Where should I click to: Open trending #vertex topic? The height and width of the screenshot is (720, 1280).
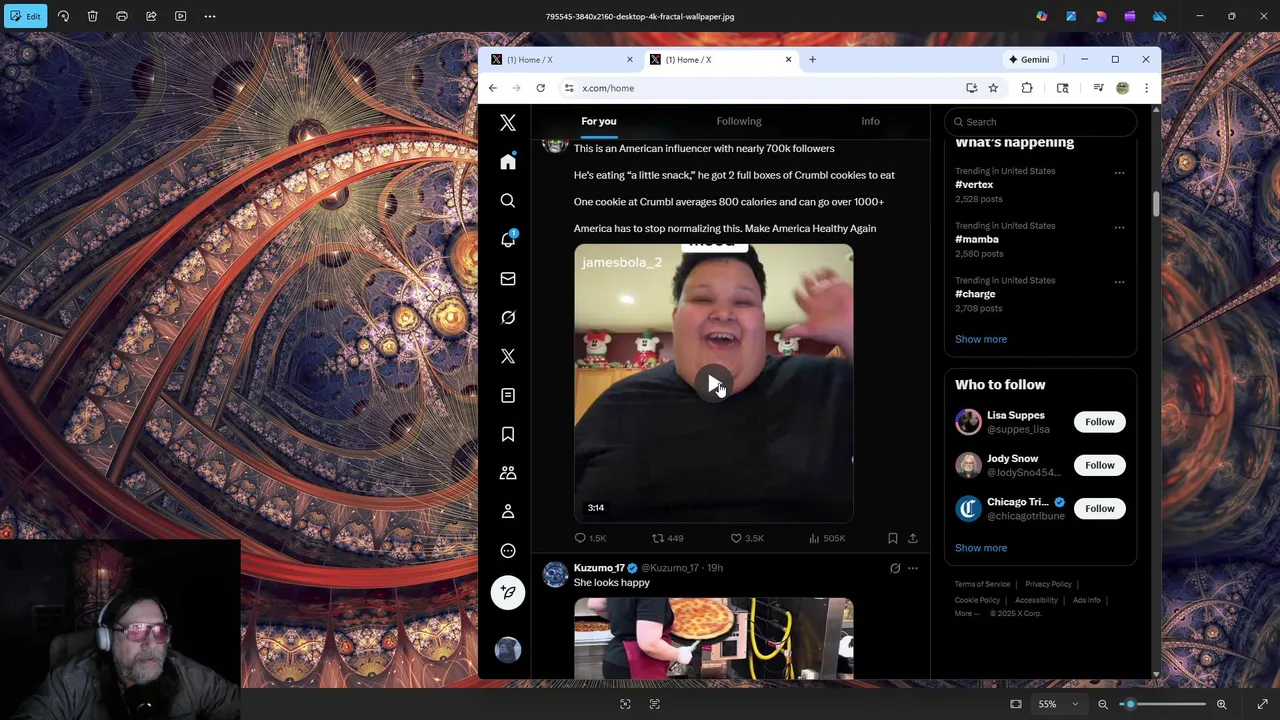(974, 184)
